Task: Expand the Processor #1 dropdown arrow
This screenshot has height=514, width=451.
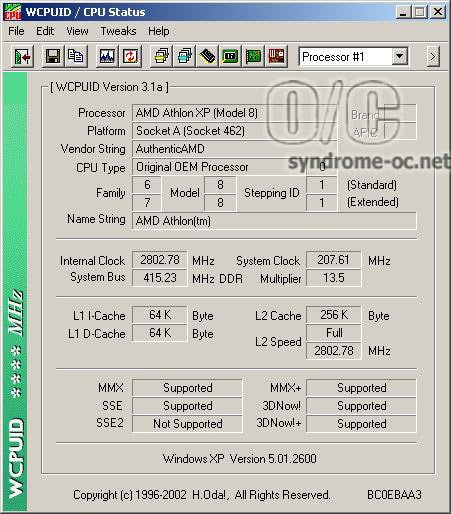Action: 399,57
